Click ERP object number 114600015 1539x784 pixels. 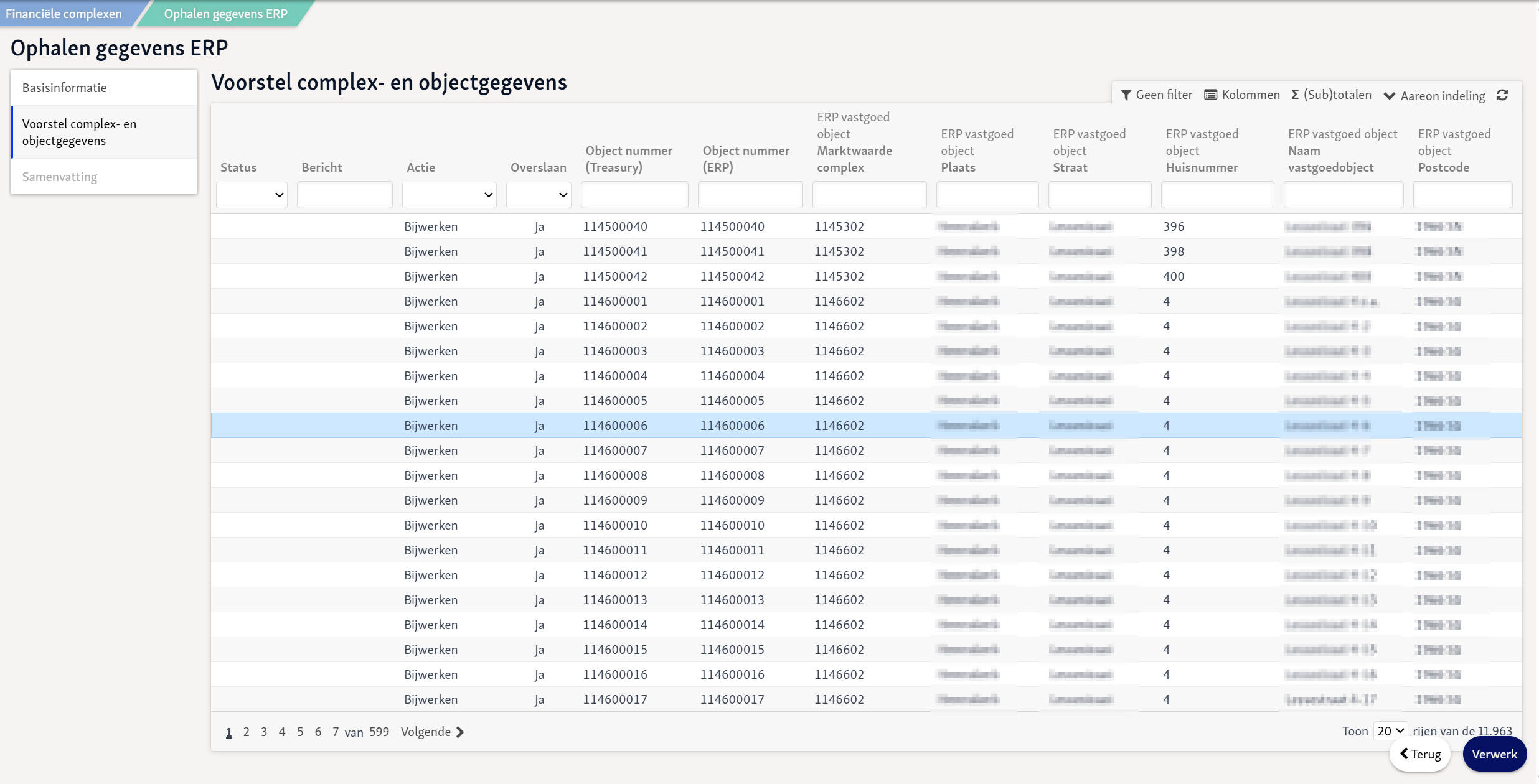click(732, 650)
